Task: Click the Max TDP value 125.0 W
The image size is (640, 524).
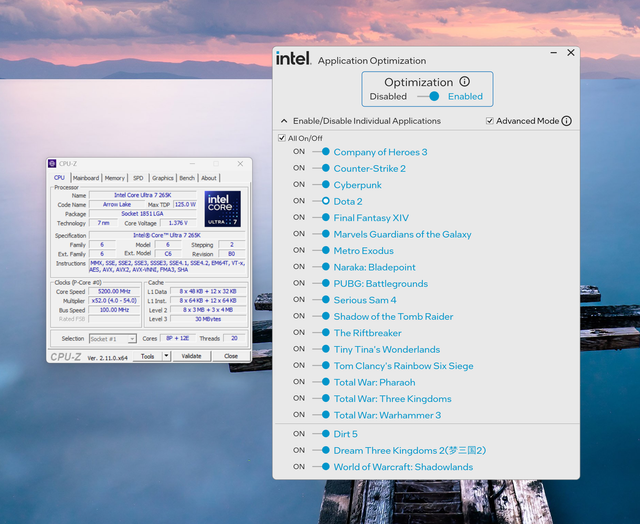Action: coord(185,204)
